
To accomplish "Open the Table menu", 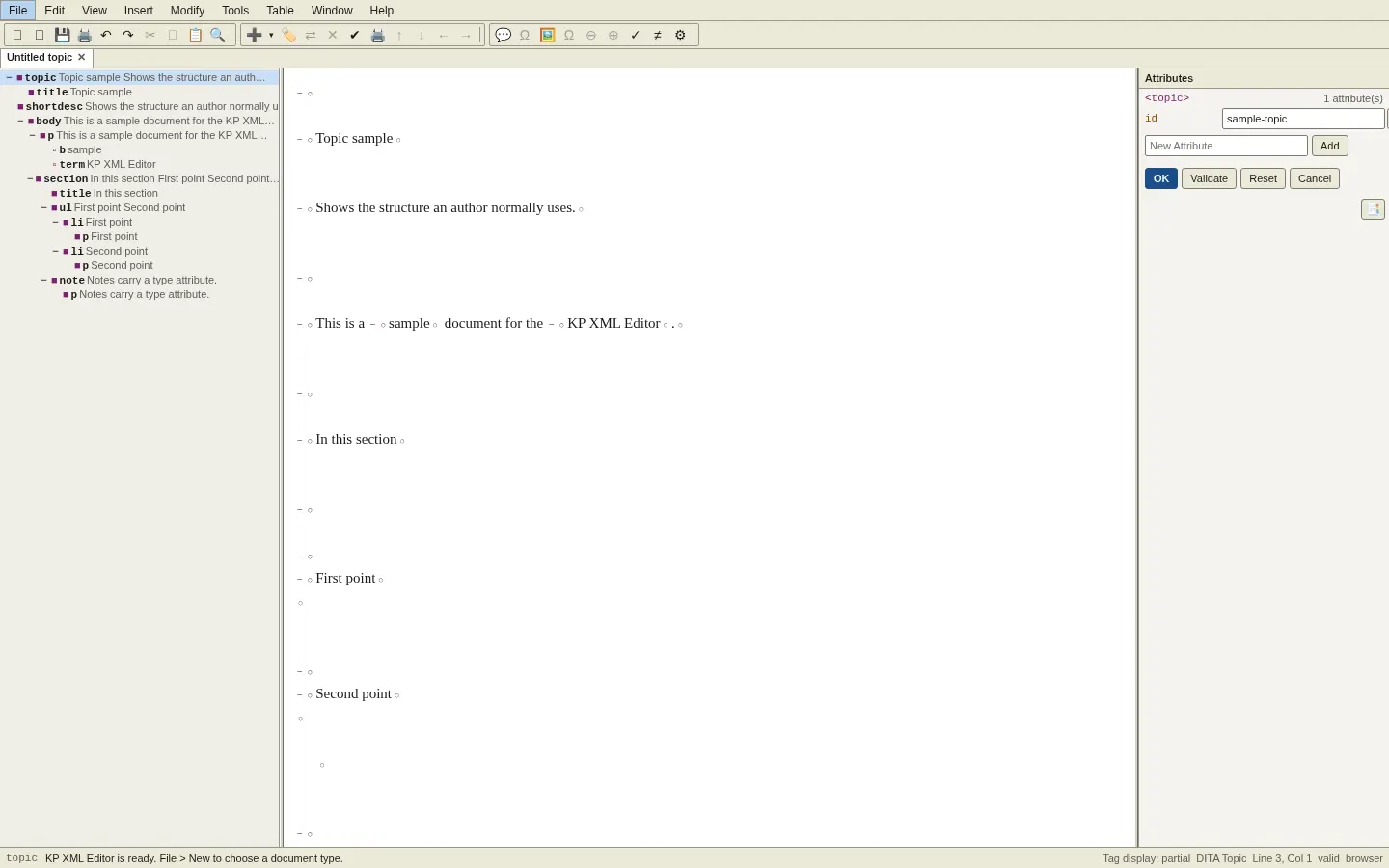I will click(x=280, y=11).
